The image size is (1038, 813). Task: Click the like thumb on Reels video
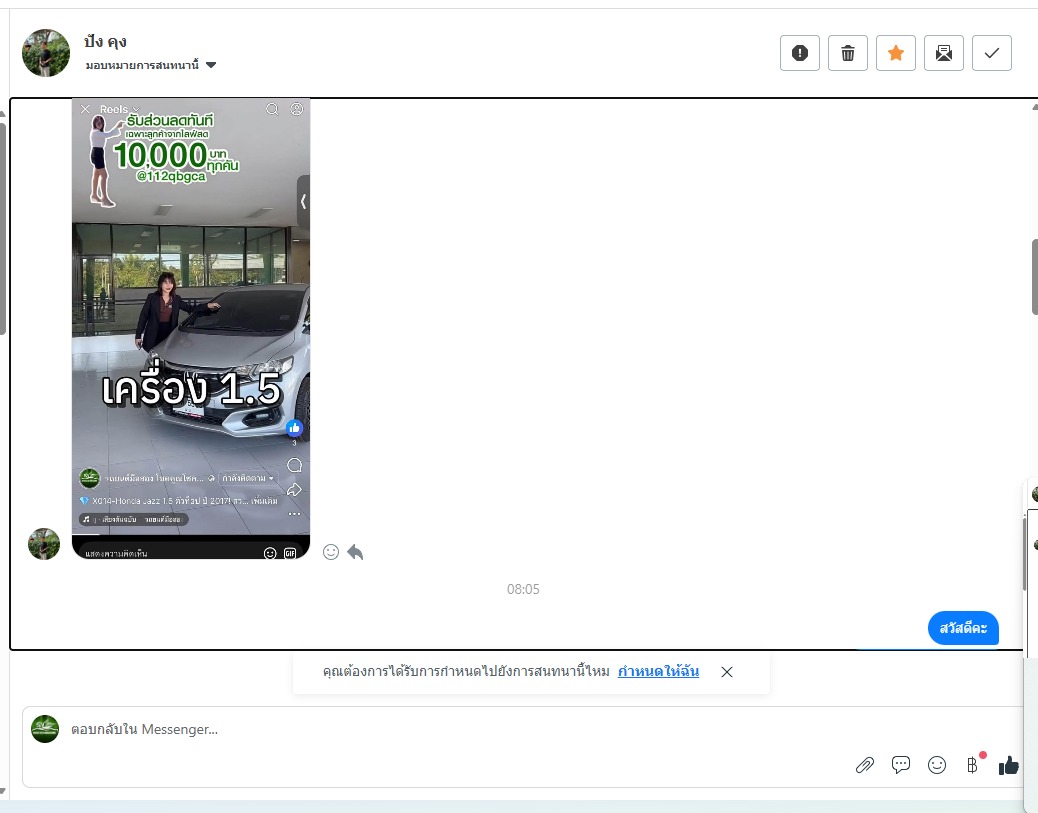point(295,428)
